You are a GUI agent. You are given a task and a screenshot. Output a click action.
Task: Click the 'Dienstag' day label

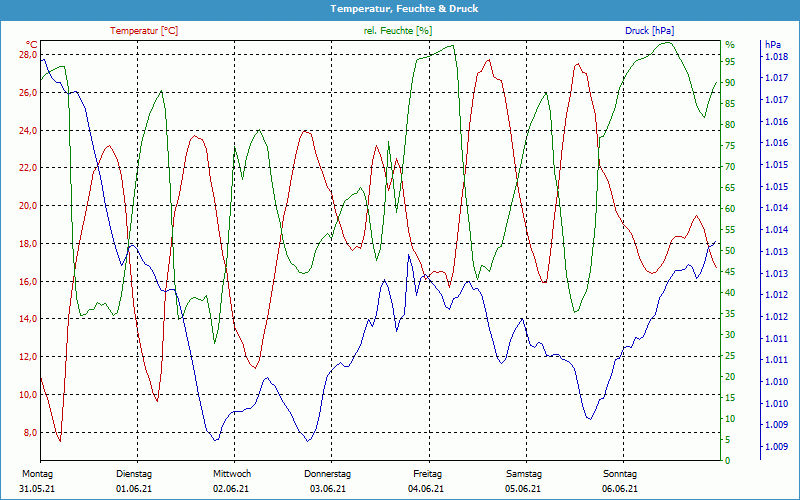[x=134, y=473]
